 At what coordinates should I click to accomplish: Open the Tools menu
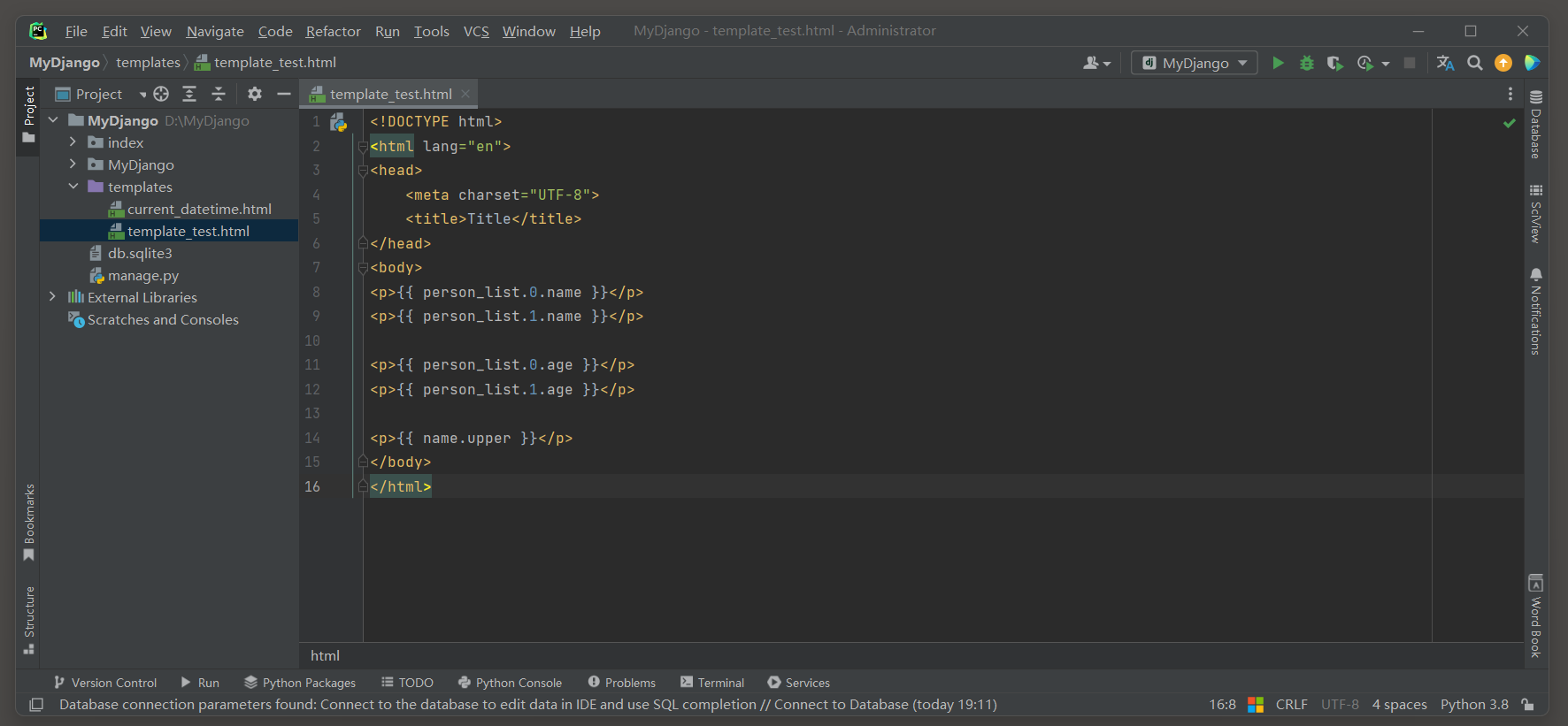coord(431,31)
